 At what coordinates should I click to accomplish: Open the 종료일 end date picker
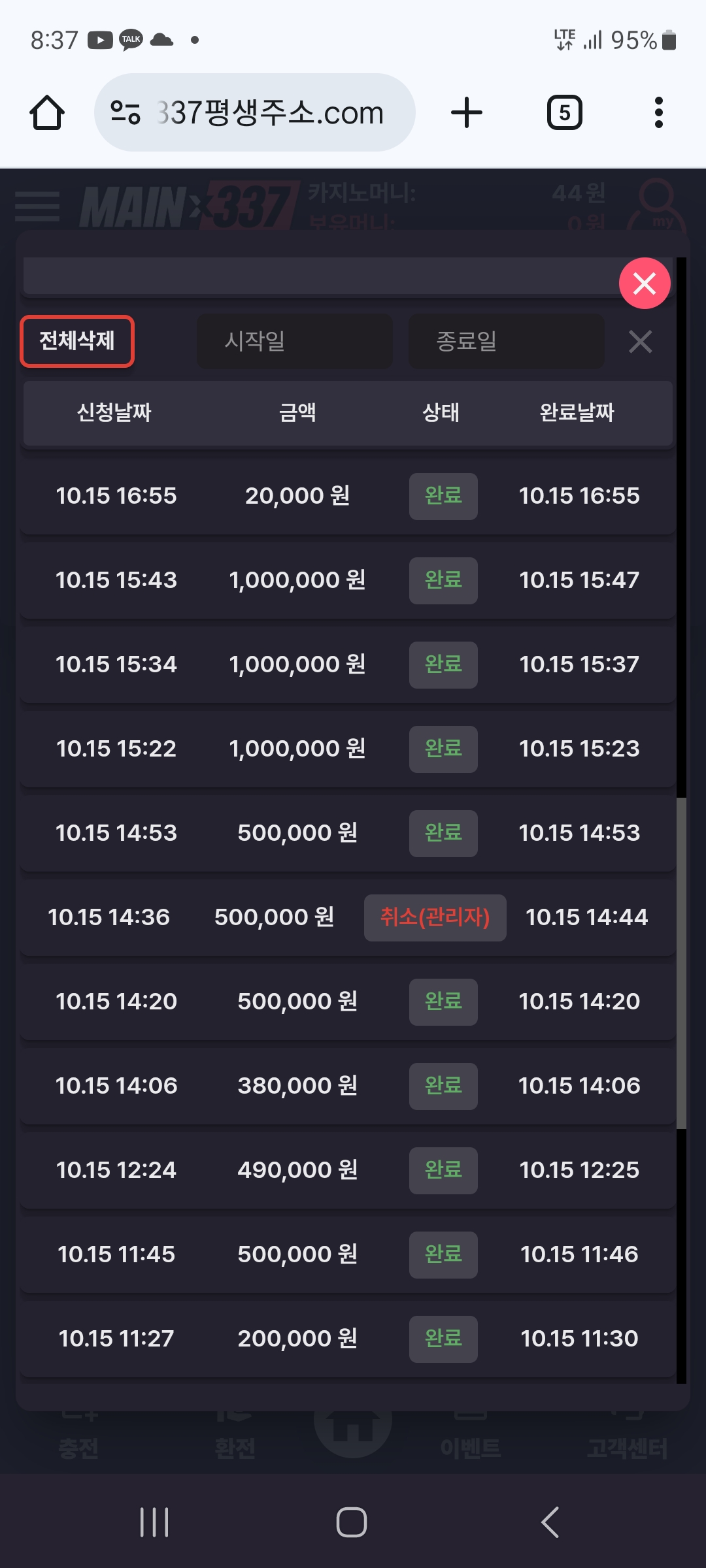point(506,341)
